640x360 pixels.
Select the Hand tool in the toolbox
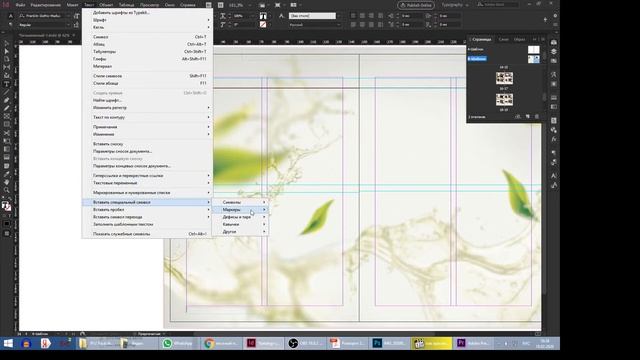7,182
